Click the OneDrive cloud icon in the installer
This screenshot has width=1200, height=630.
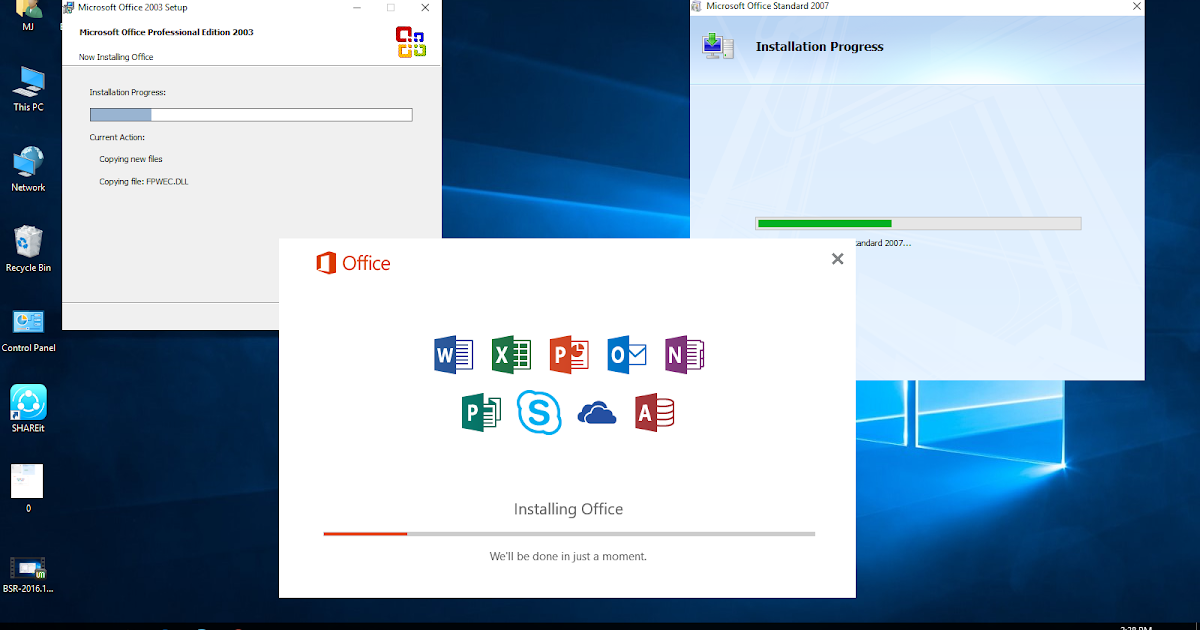pyautogui.click(x=597, y=412)
